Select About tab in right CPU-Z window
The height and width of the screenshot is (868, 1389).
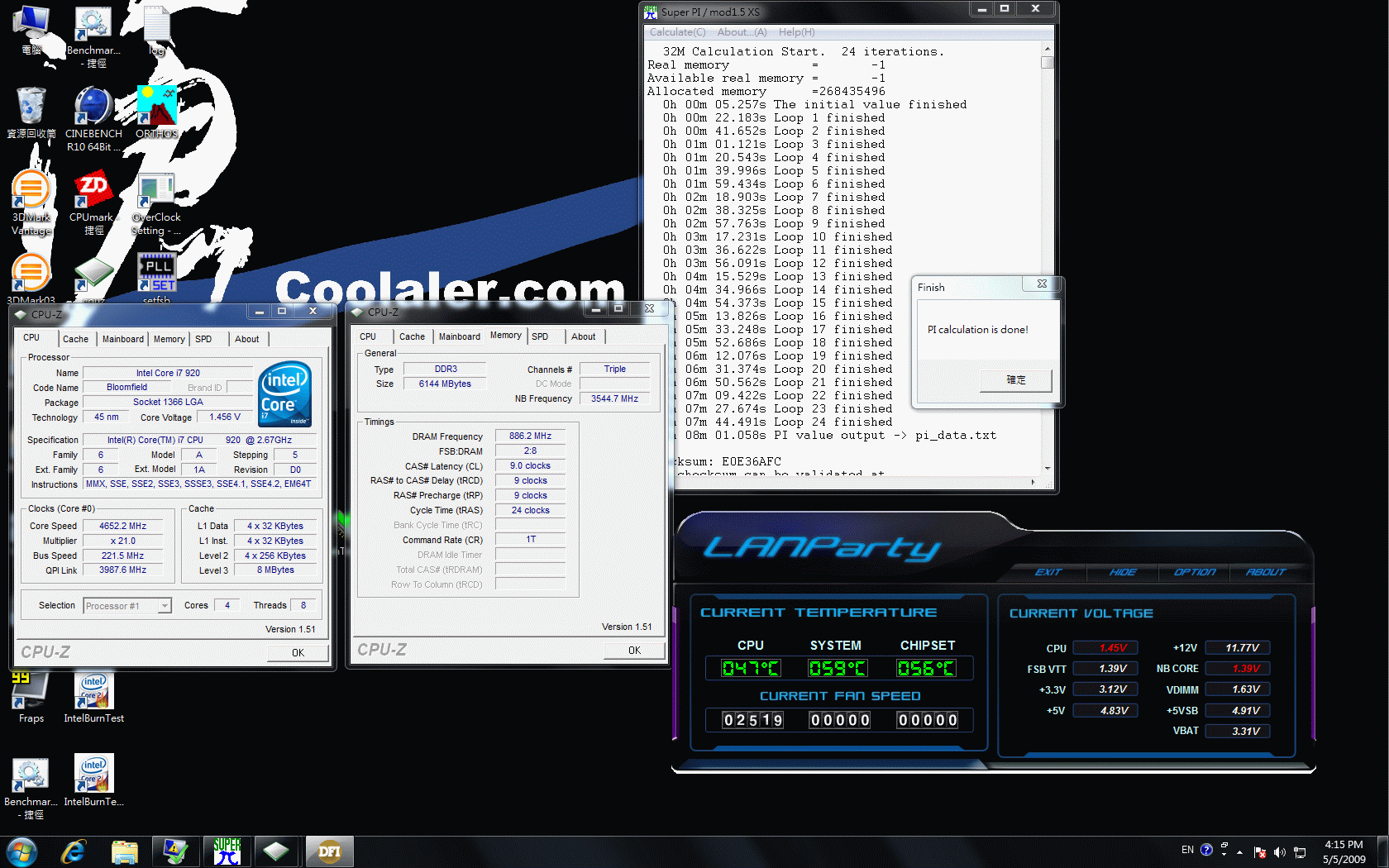tap(583, 336)
